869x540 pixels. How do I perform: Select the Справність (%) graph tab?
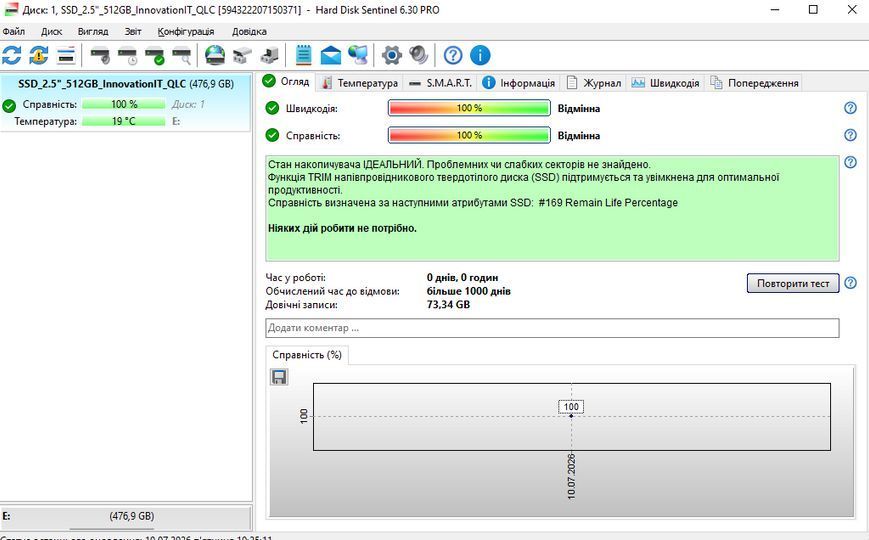point(307,355)
